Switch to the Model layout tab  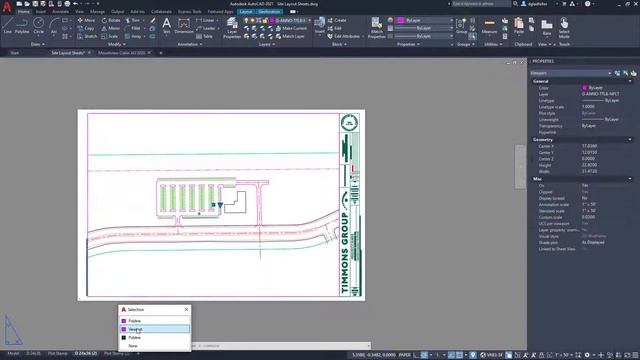point(13,353)
